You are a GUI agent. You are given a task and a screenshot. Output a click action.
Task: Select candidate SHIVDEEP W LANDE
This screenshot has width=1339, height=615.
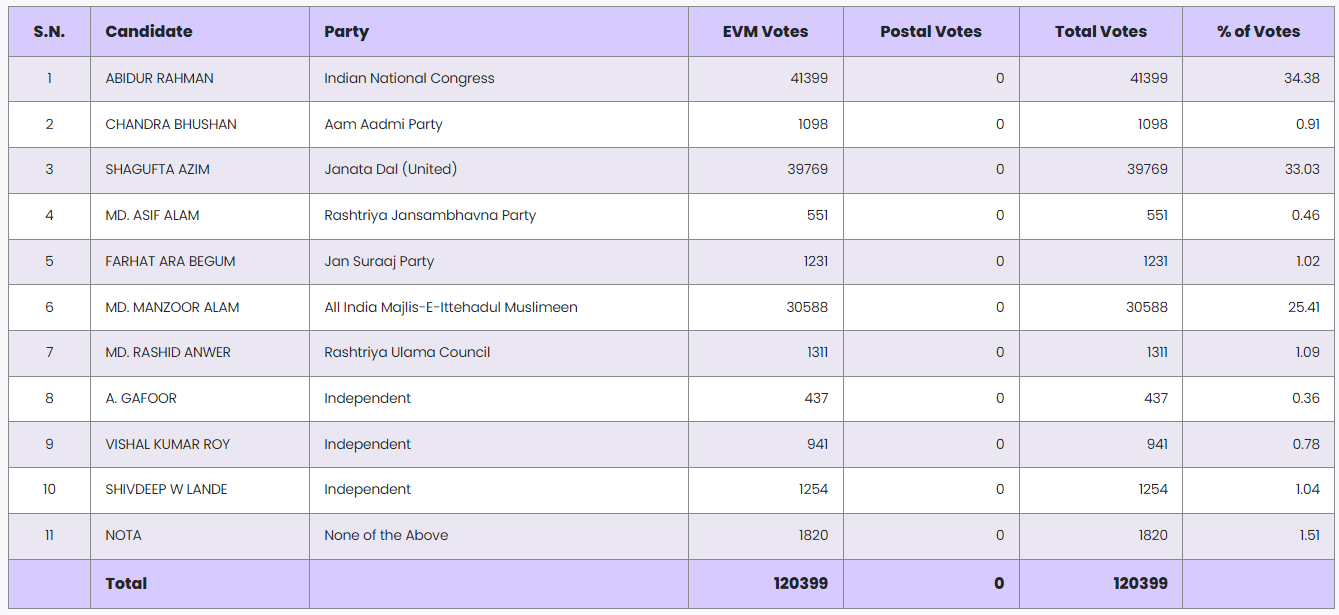tap(166, 489)
